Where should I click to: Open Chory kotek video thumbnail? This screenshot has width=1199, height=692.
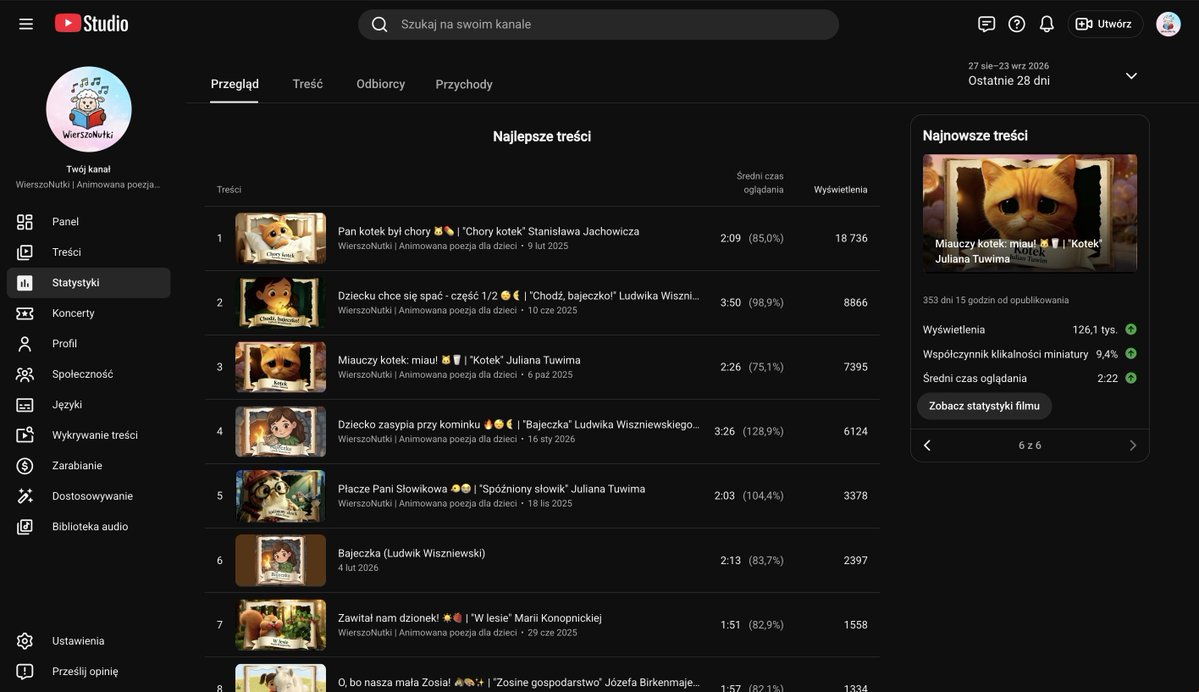pos(281,239)
